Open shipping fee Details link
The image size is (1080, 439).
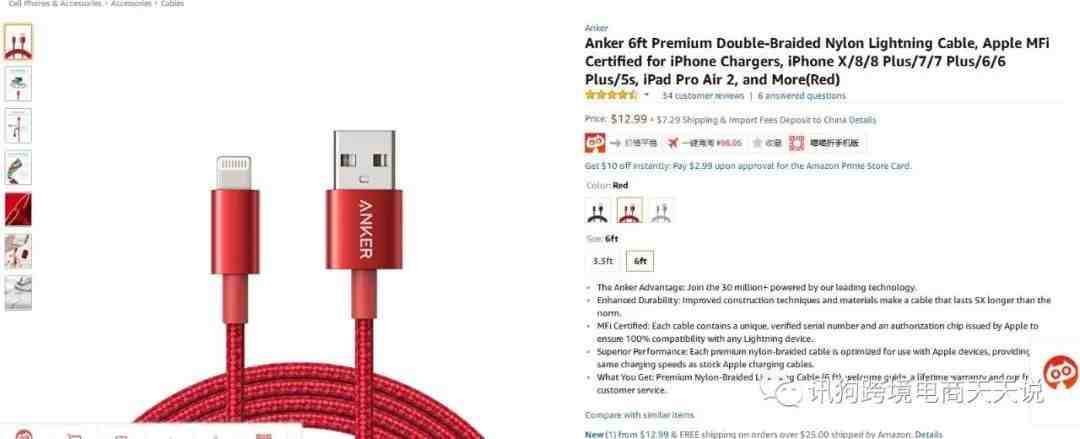[x=862, y=120]
